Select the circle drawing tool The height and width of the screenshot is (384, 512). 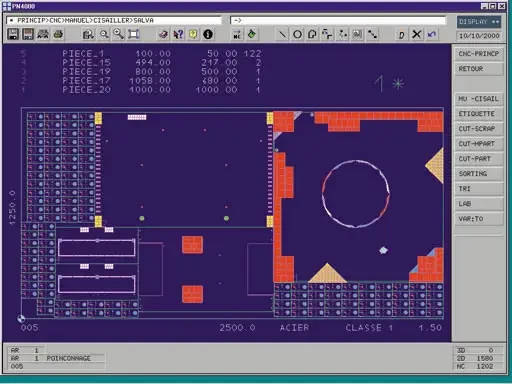coord(297,34)
